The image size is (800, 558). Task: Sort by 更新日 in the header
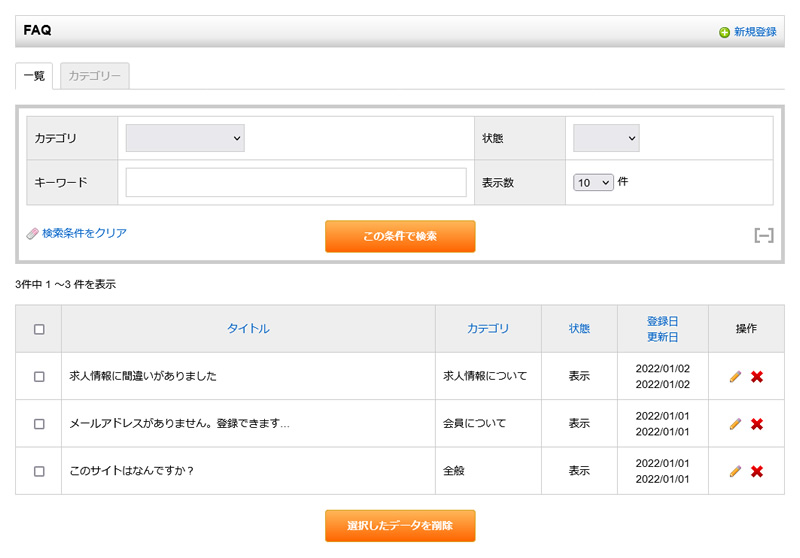(662, 337)
